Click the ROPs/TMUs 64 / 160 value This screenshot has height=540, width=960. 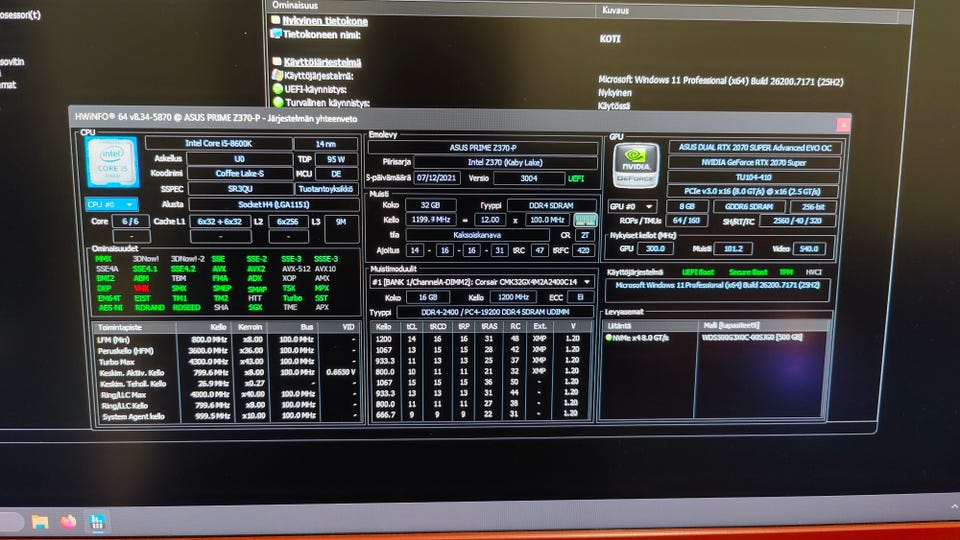click(x=686, y=220)
